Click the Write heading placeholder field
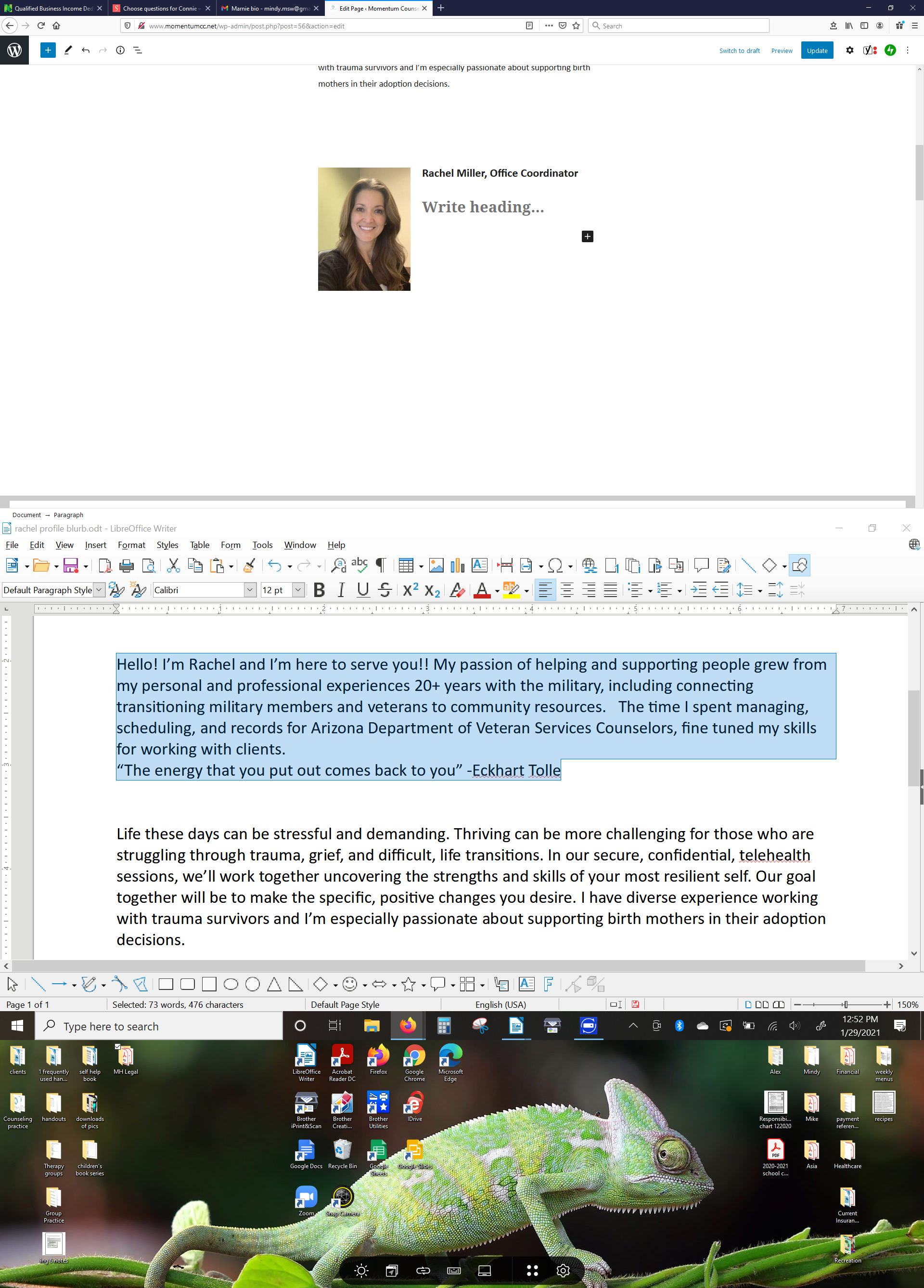 click(x=482, y=207)
